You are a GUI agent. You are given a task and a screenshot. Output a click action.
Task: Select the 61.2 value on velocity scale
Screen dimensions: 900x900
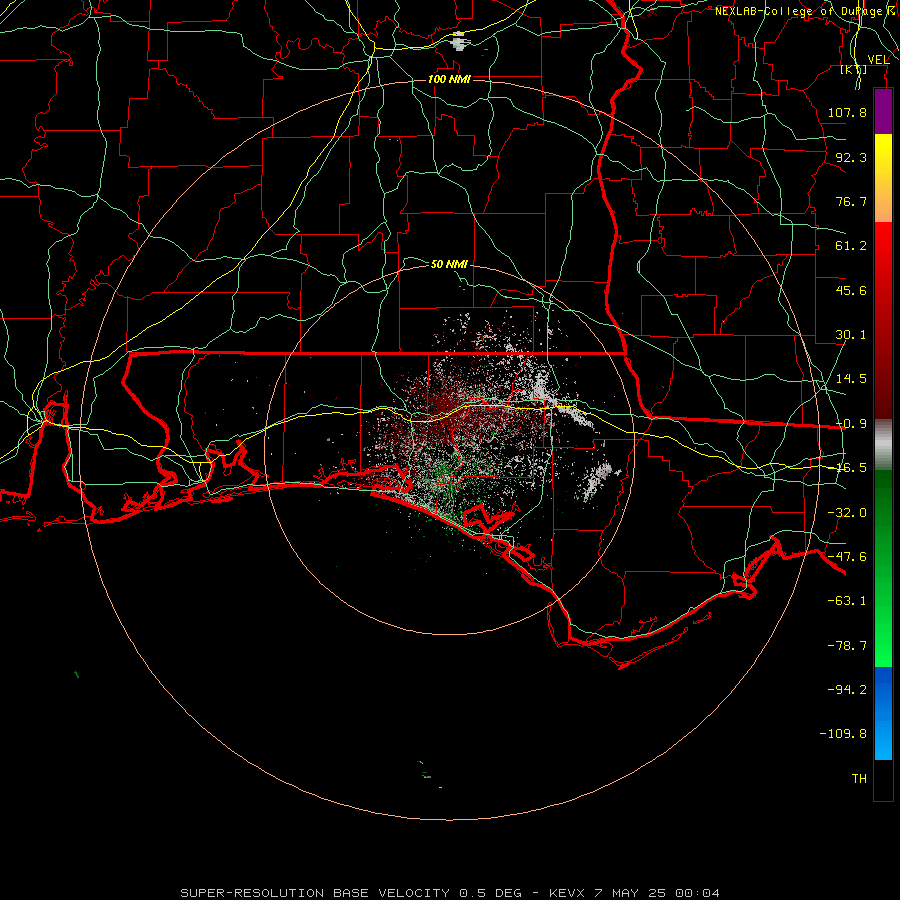(x=851, y=246)
